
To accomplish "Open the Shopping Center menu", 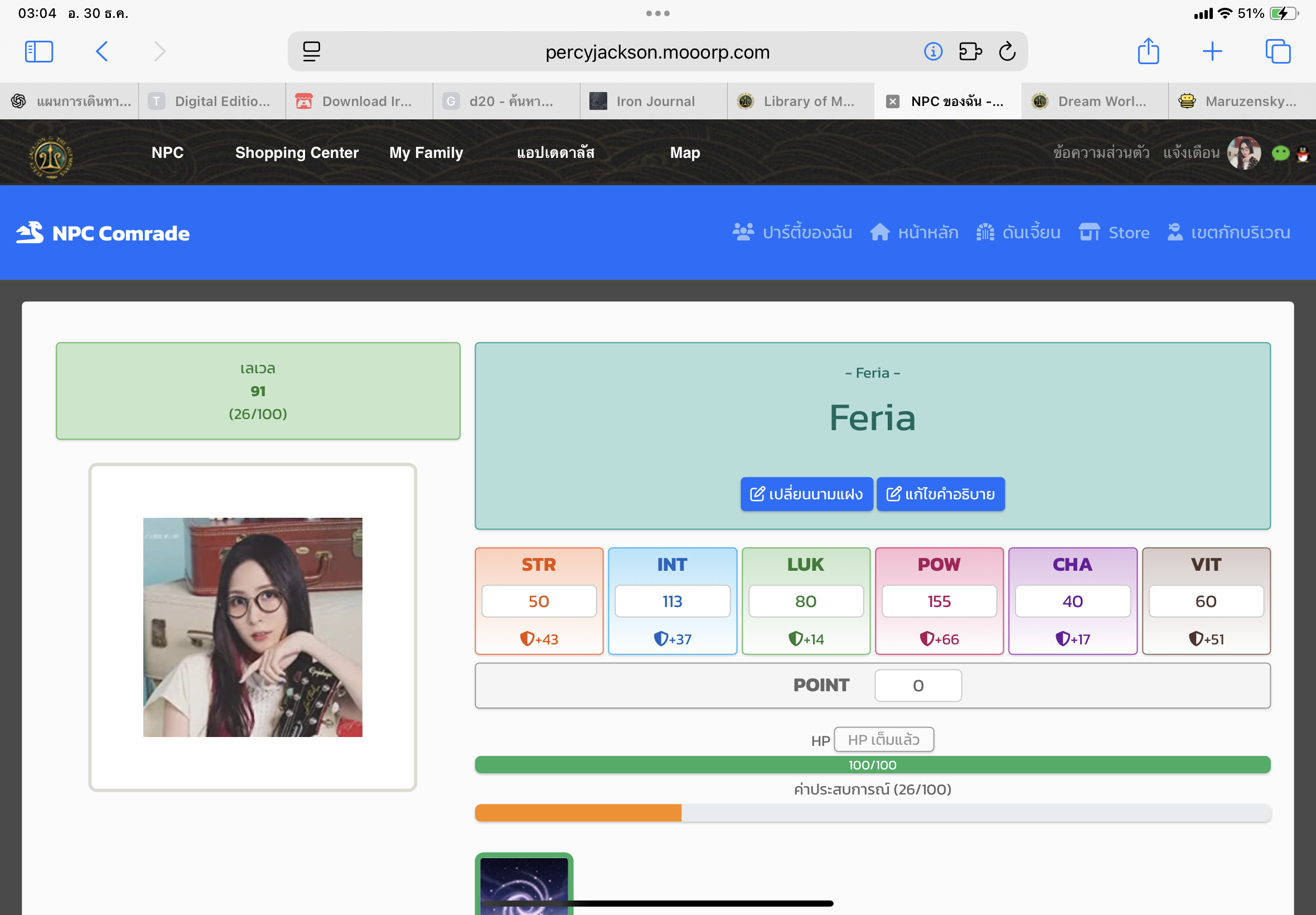I will pos(297,152).
